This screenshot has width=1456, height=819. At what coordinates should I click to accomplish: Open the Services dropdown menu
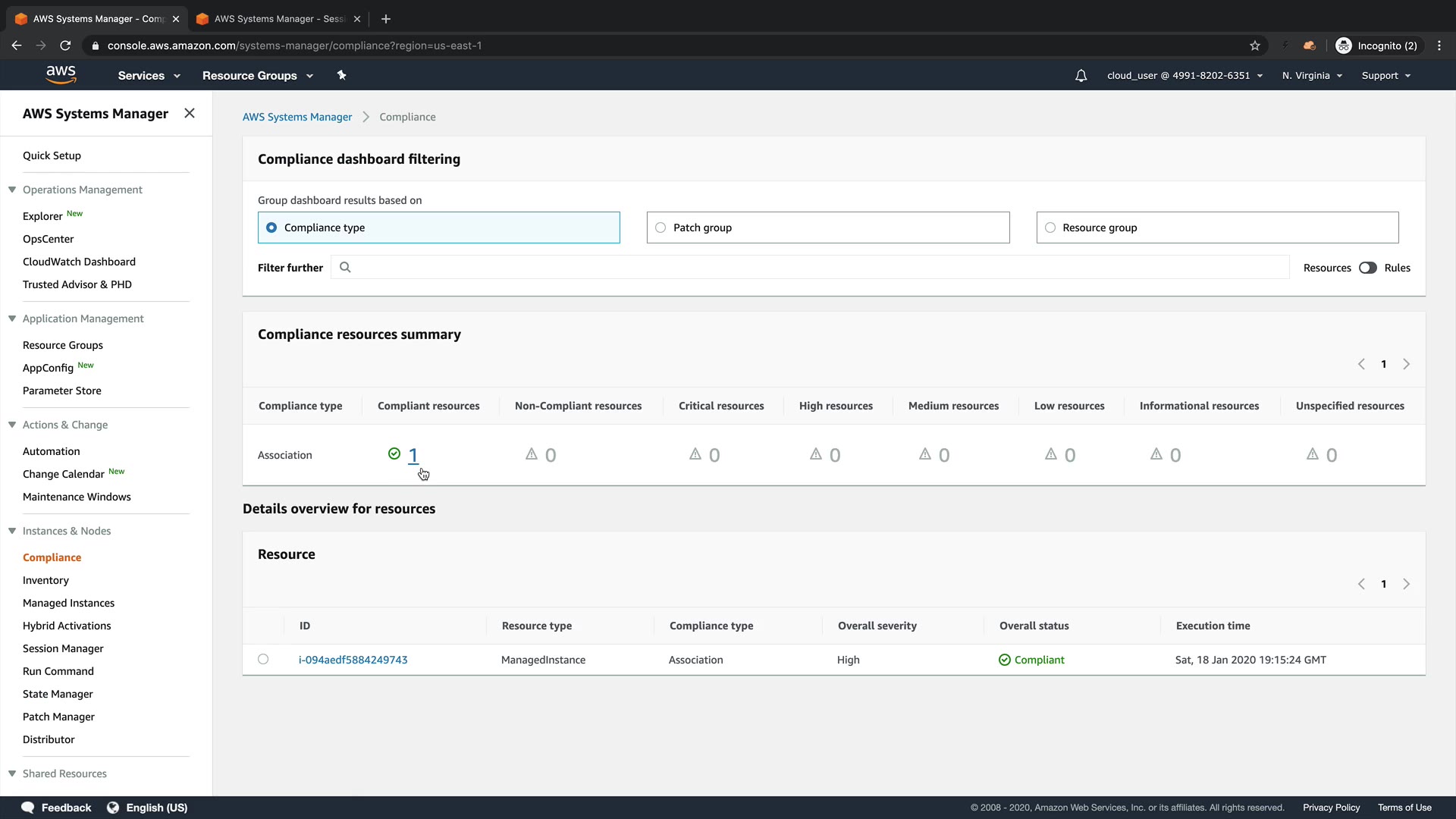pos(149,76)
